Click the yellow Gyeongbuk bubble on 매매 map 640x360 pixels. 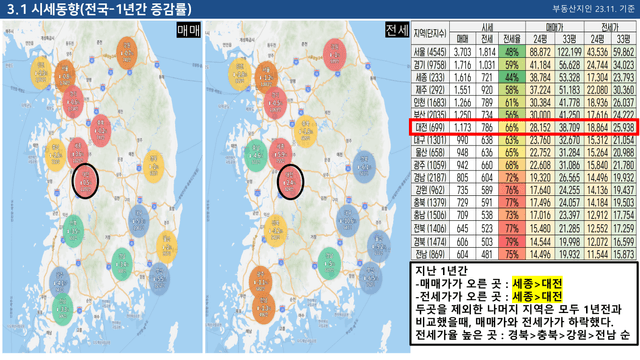153,167
